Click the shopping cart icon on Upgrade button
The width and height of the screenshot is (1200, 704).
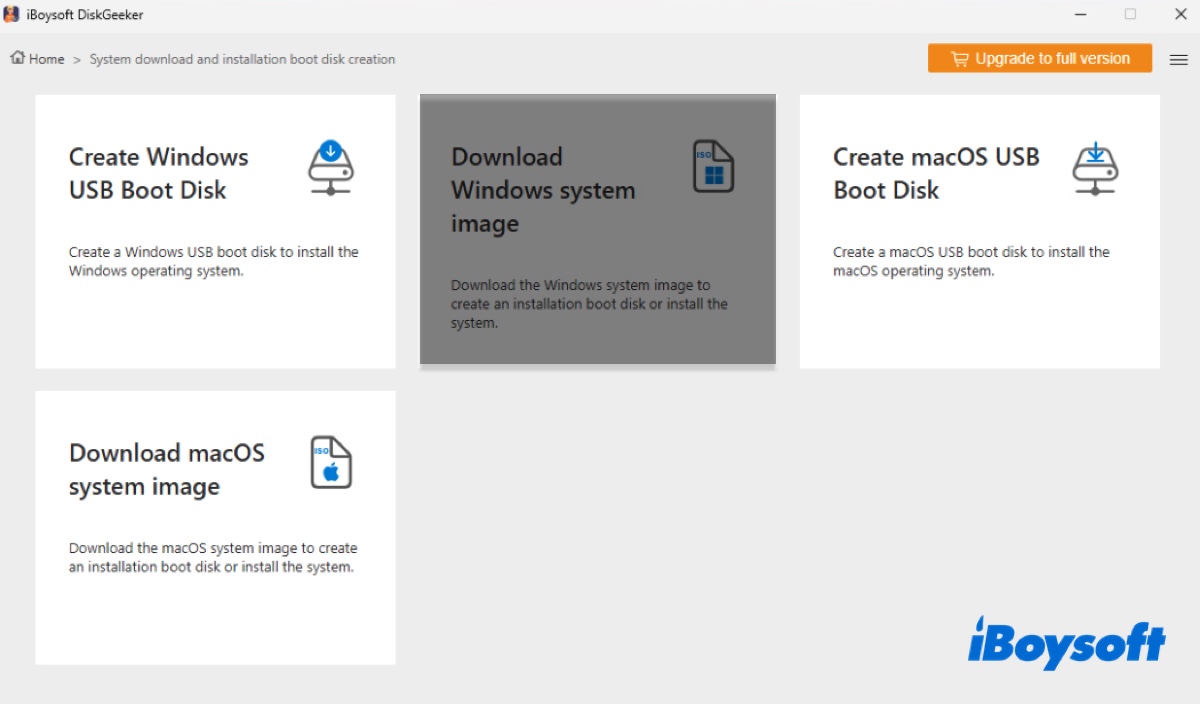click(961, 58)
